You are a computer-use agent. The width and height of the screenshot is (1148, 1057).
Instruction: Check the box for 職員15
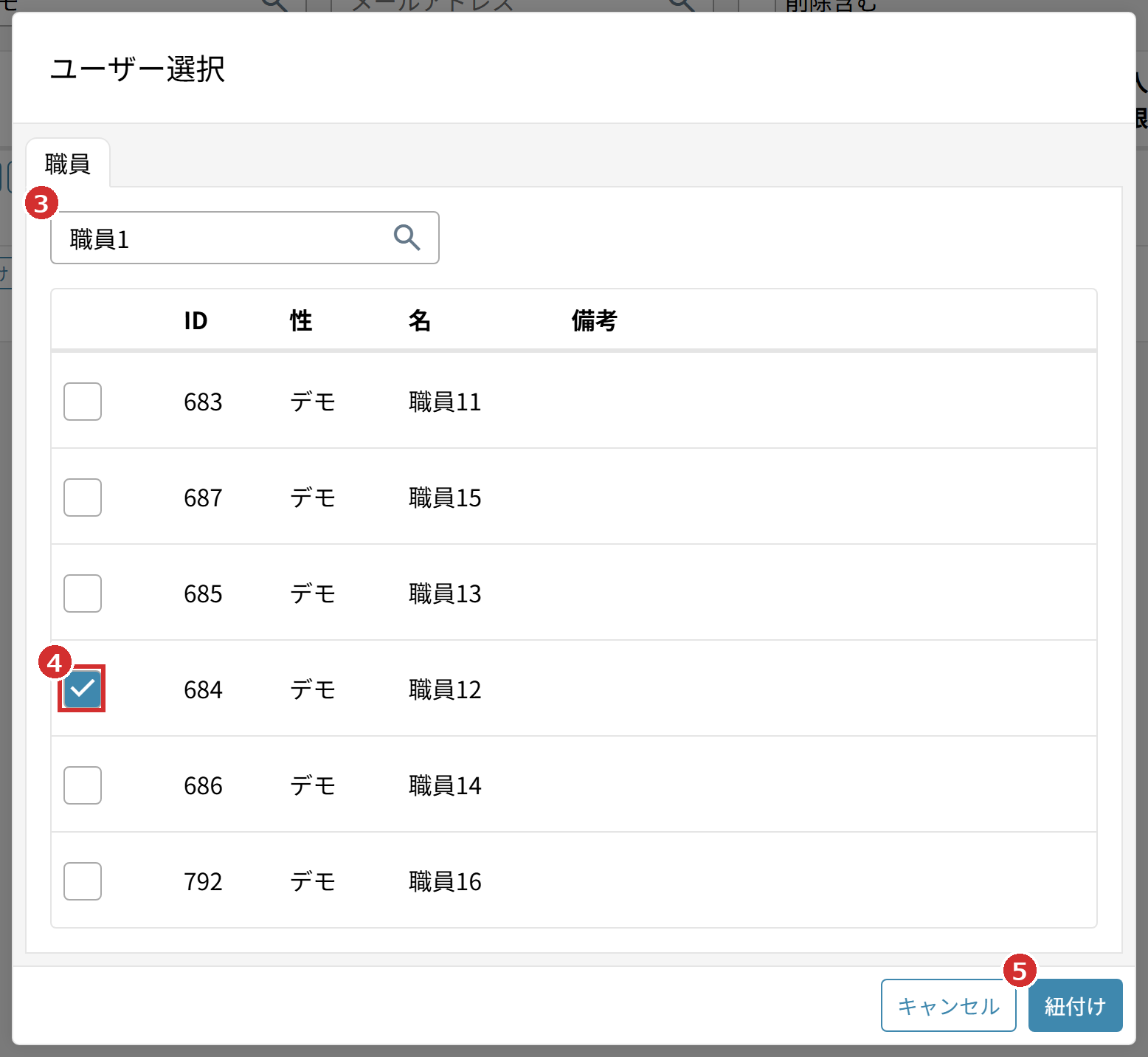click(x=83, y=497)
